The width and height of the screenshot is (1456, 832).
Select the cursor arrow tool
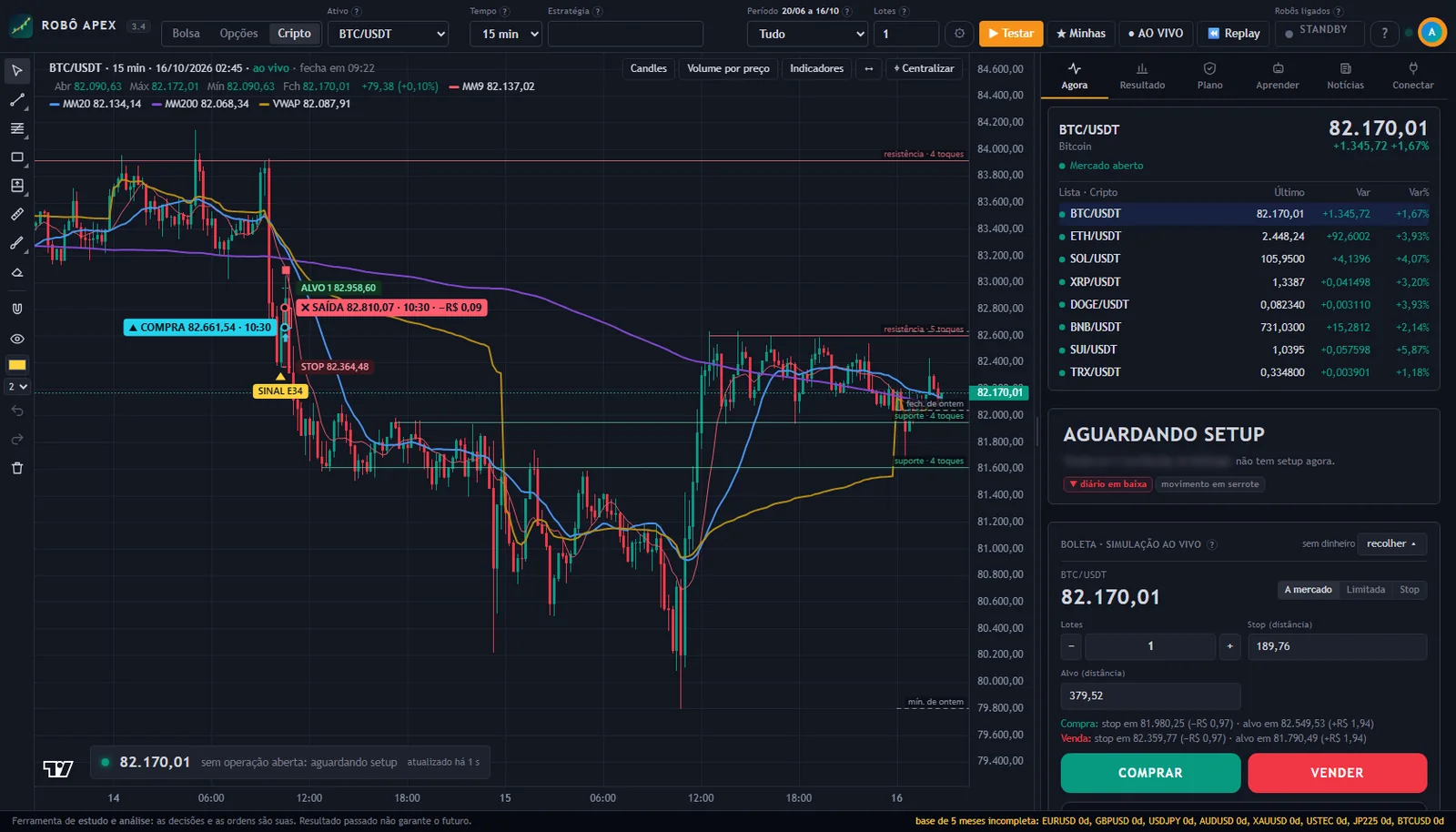(16, 70)
